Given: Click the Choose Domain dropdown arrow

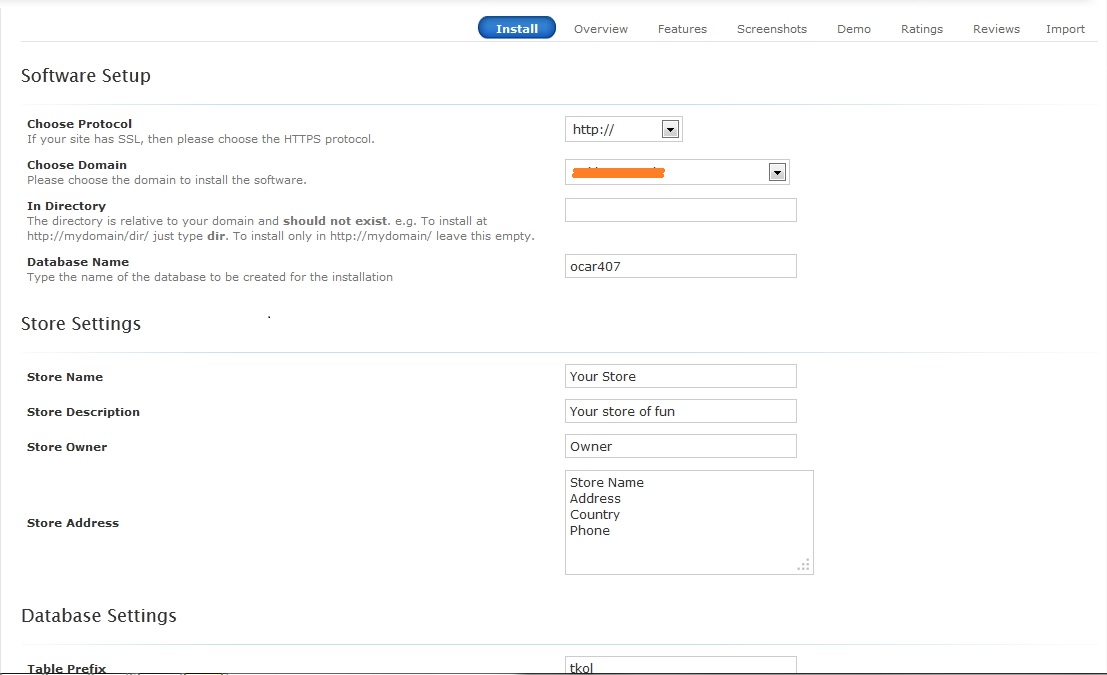Looking at the screenshot, I should pos(777,171).
